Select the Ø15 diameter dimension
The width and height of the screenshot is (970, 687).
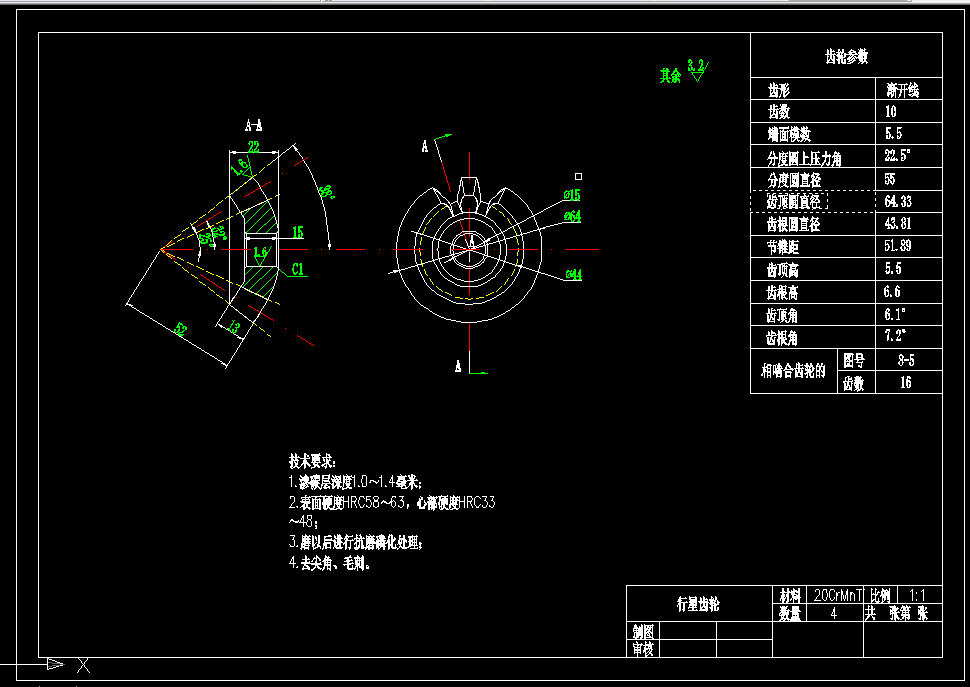point(572,195)
